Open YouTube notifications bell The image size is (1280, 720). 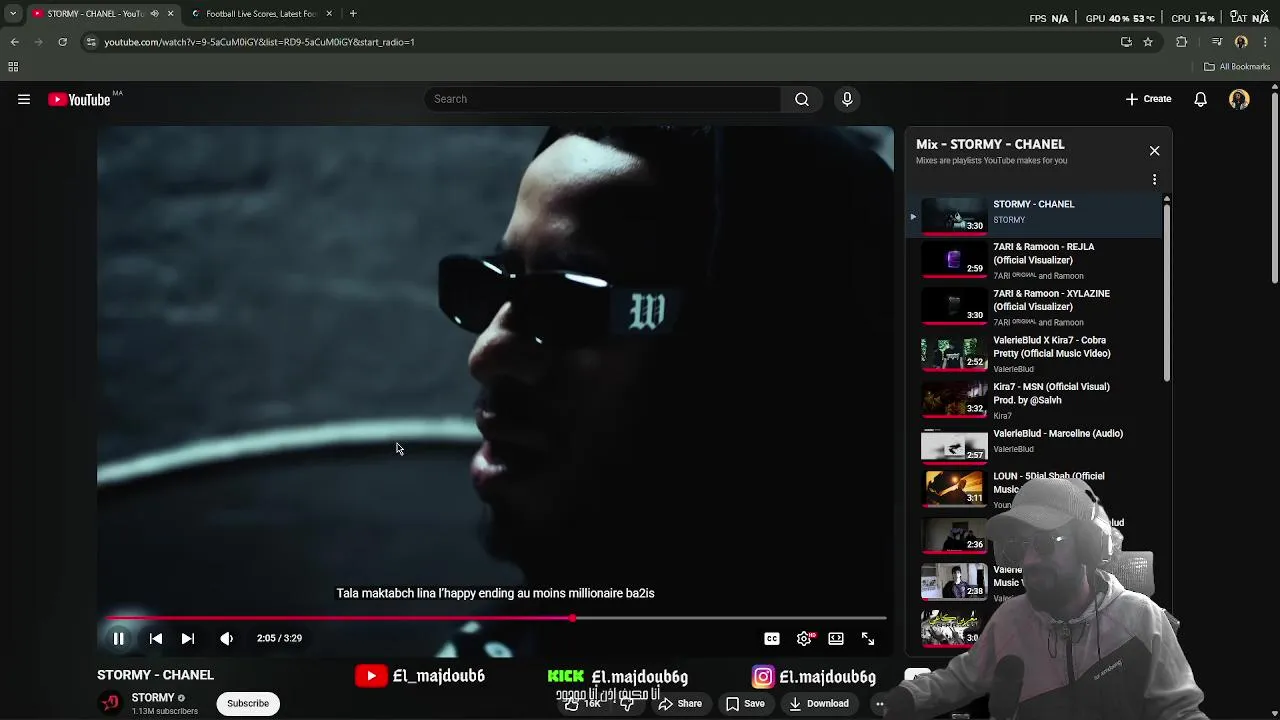click(x=1200, y=99)
